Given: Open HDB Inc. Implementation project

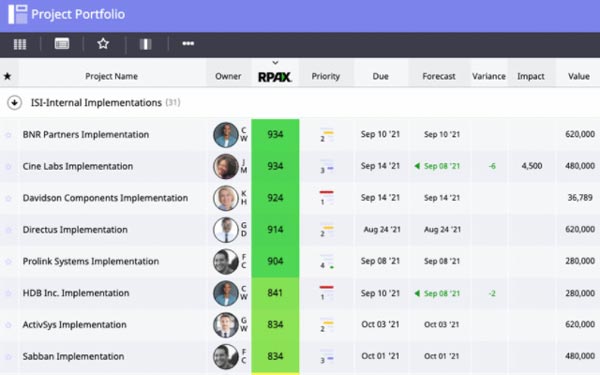Looking at the screenshot, I should tap(76, 293).
